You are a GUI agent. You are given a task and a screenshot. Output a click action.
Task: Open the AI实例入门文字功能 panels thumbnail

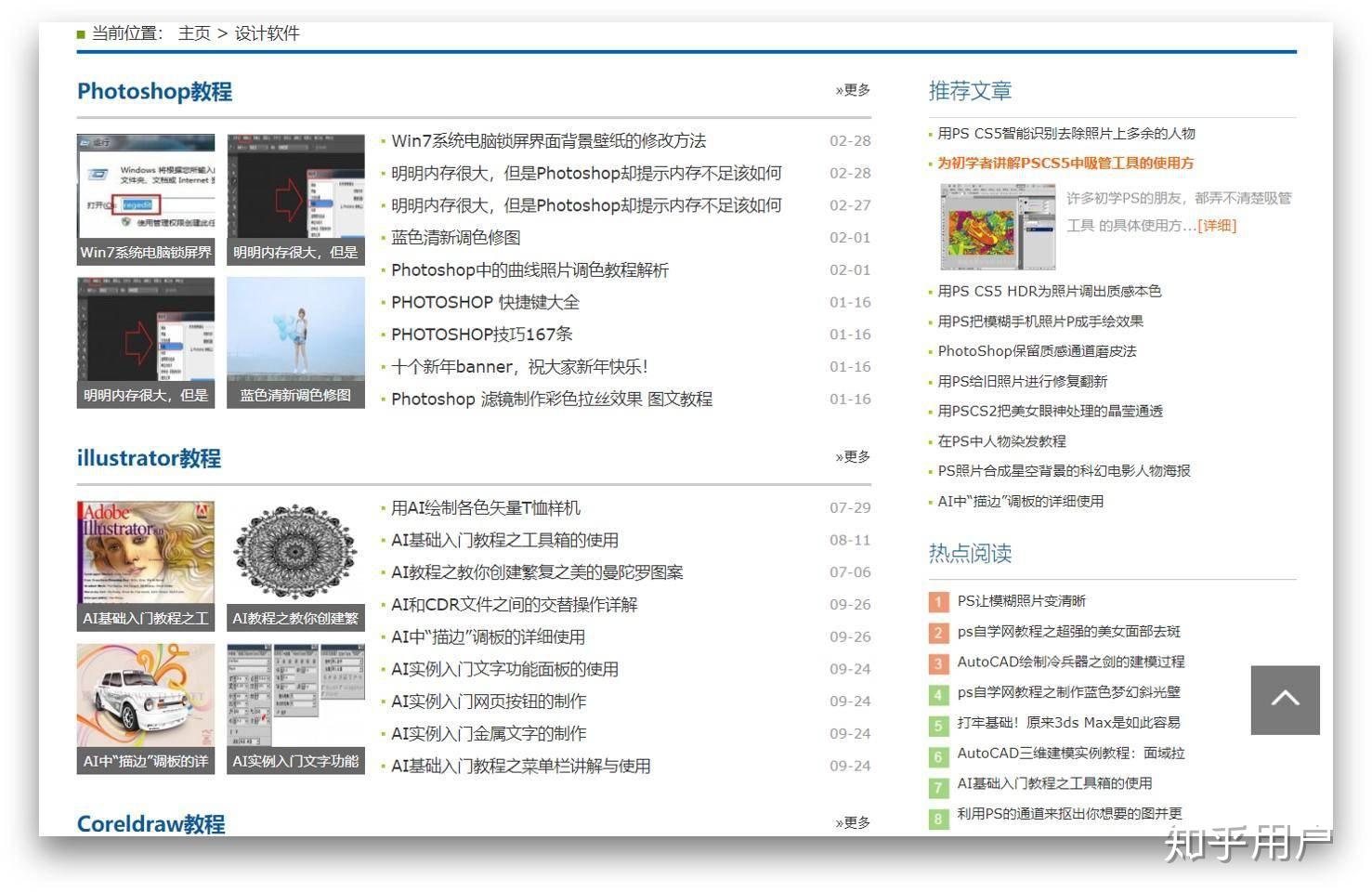[x=295, y=709]
